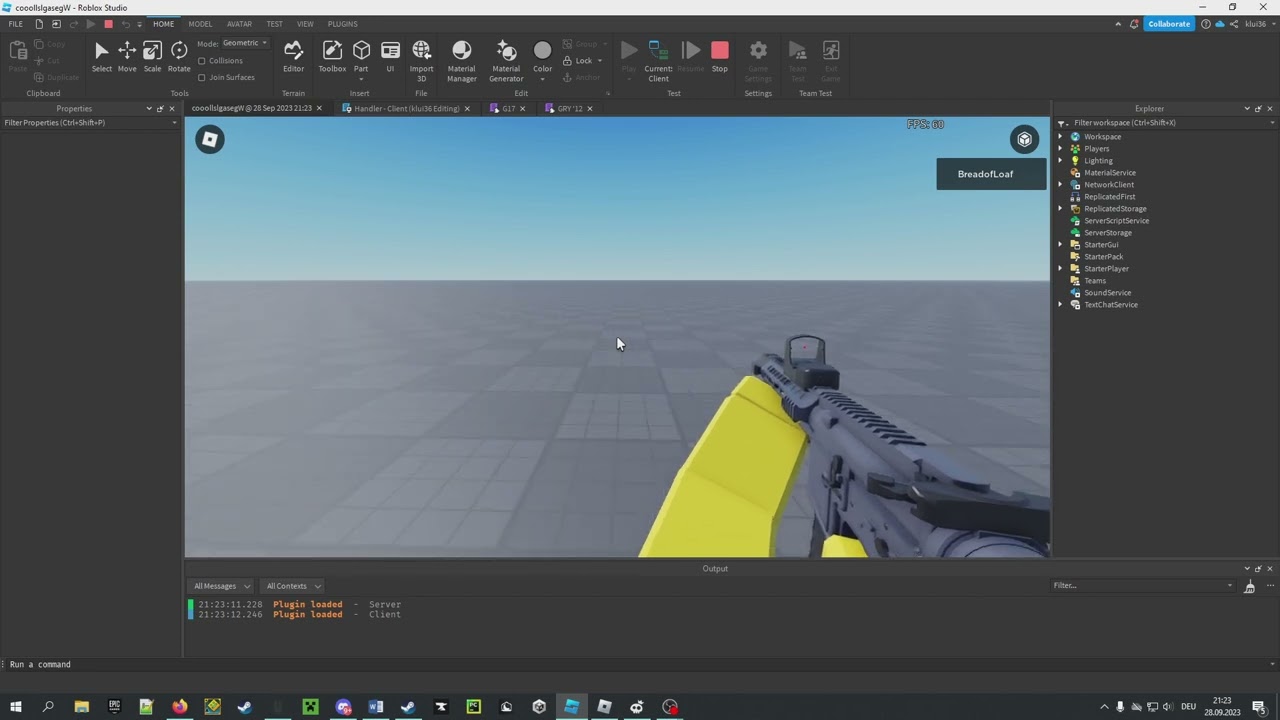The width and height of the screenshot is (1280, 720).
Task: Click the volume icon in system tray
Action: tap(1167, 707)
